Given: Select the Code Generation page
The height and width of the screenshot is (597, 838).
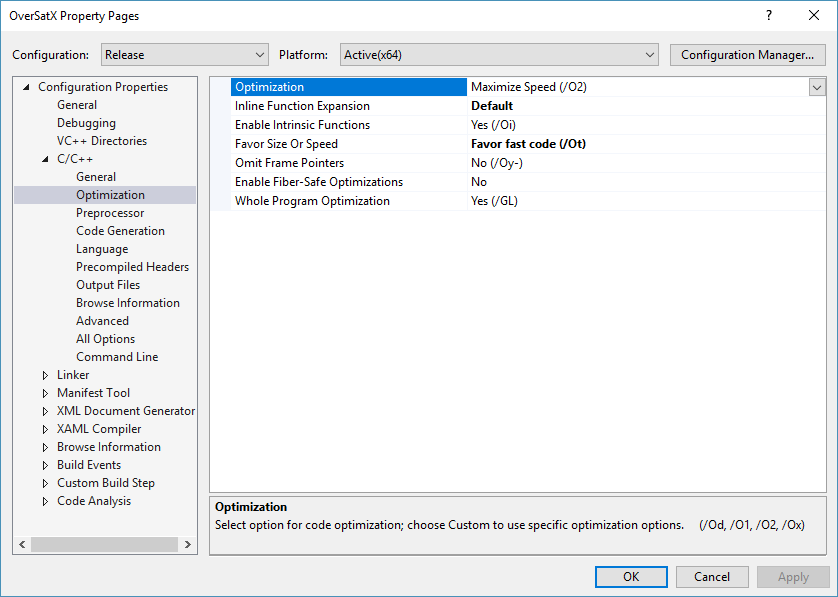Looking at the screenshot, I should (x=120, y=230).
